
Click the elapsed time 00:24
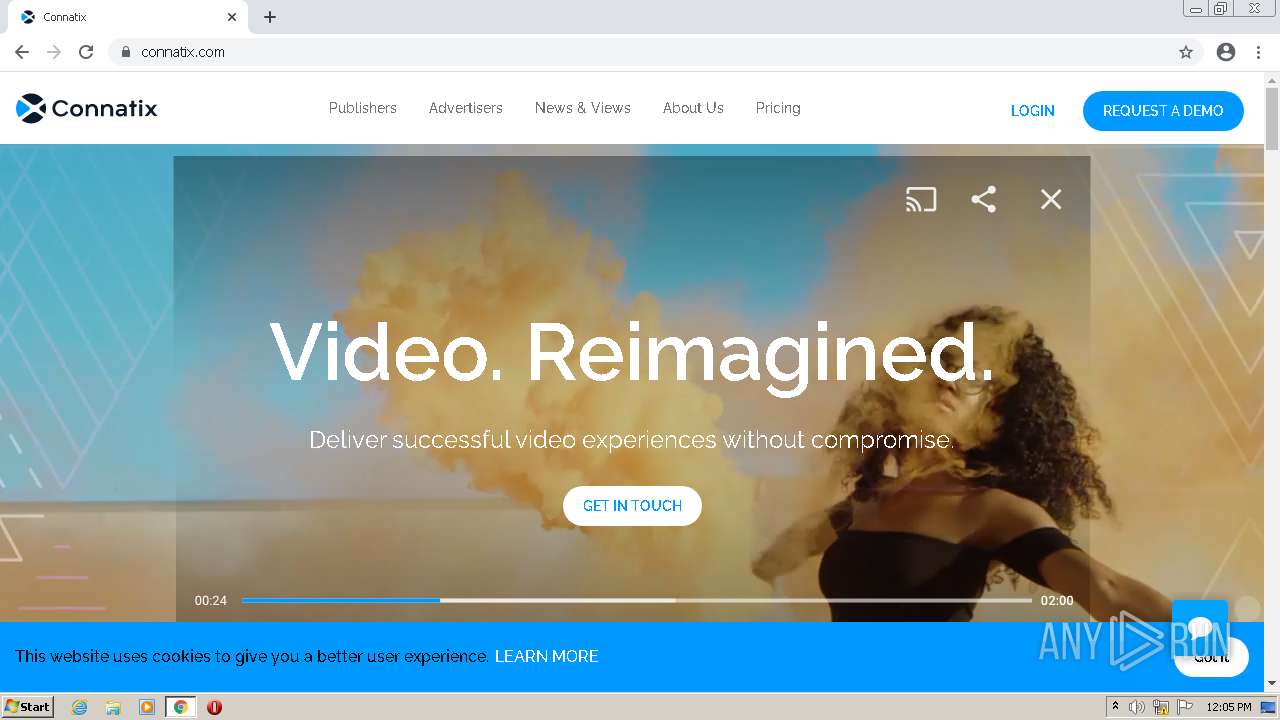tap(211, 601)
